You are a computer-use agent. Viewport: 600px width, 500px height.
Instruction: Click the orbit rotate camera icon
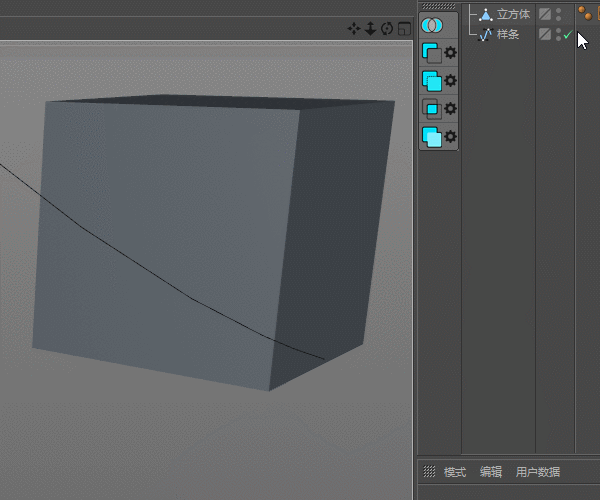tap(387, 29)
